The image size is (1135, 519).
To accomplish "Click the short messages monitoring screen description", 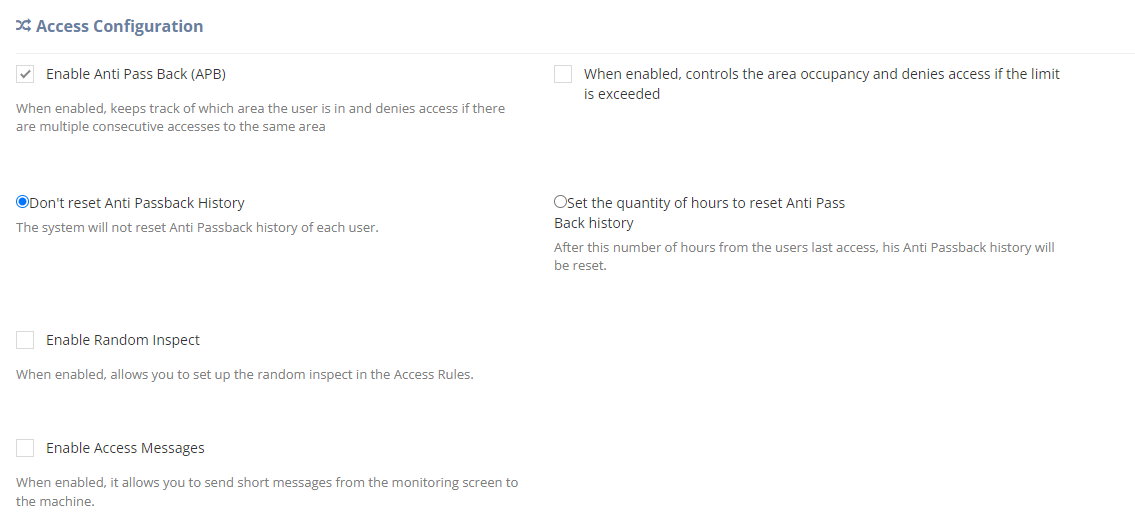I will (x=267, y=491).
